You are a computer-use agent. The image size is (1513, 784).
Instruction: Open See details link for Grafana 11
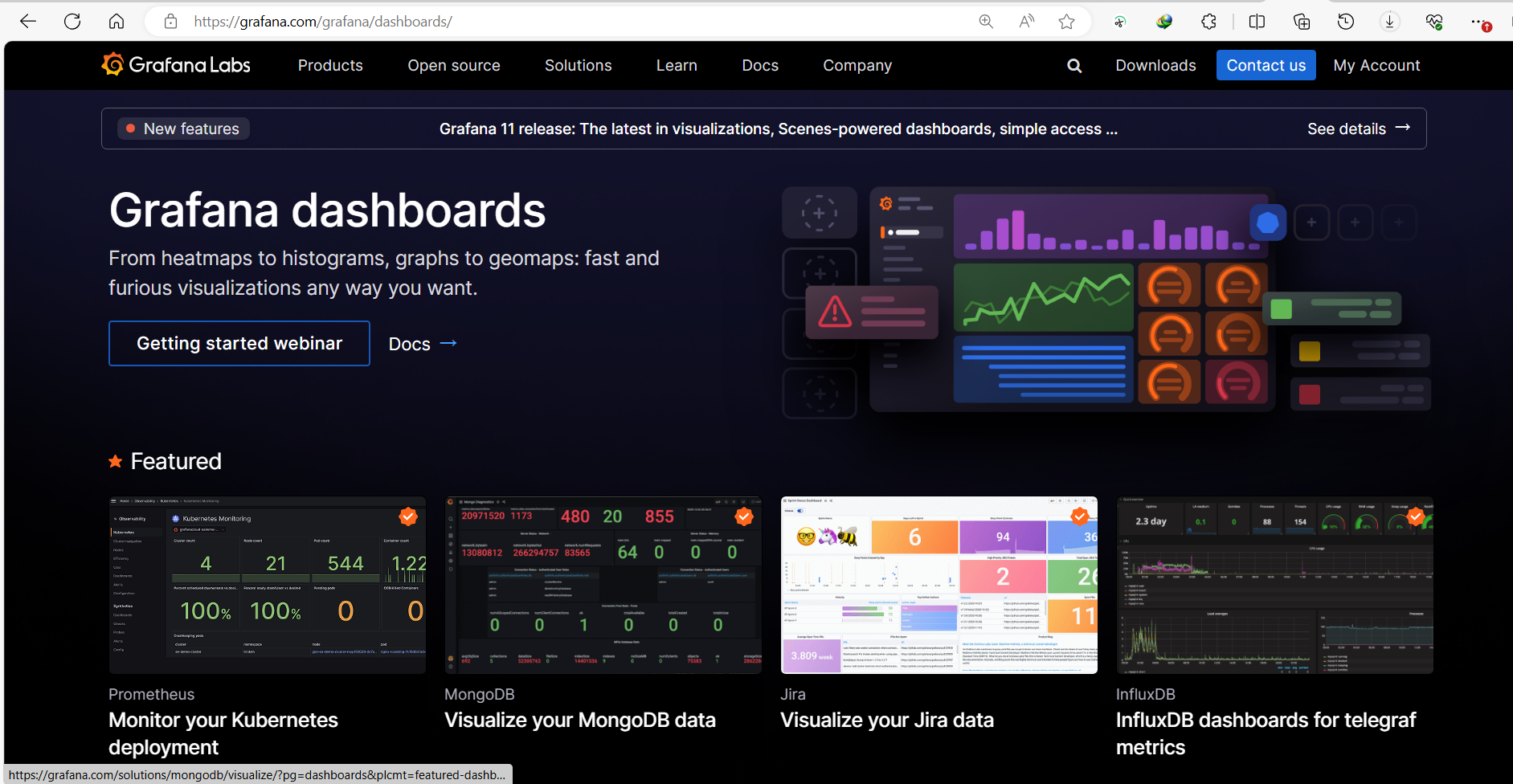1359,129
